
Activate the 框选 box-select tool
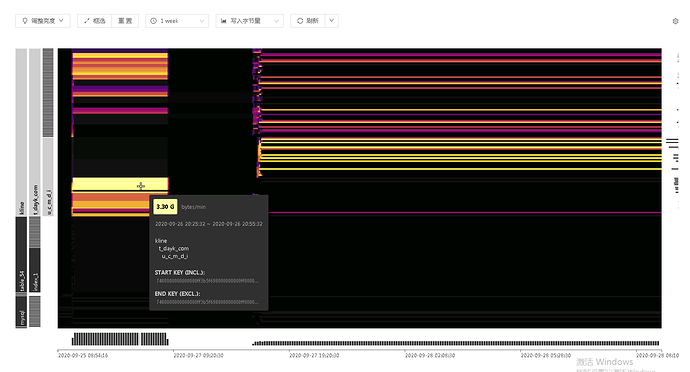tap(94, 21)
